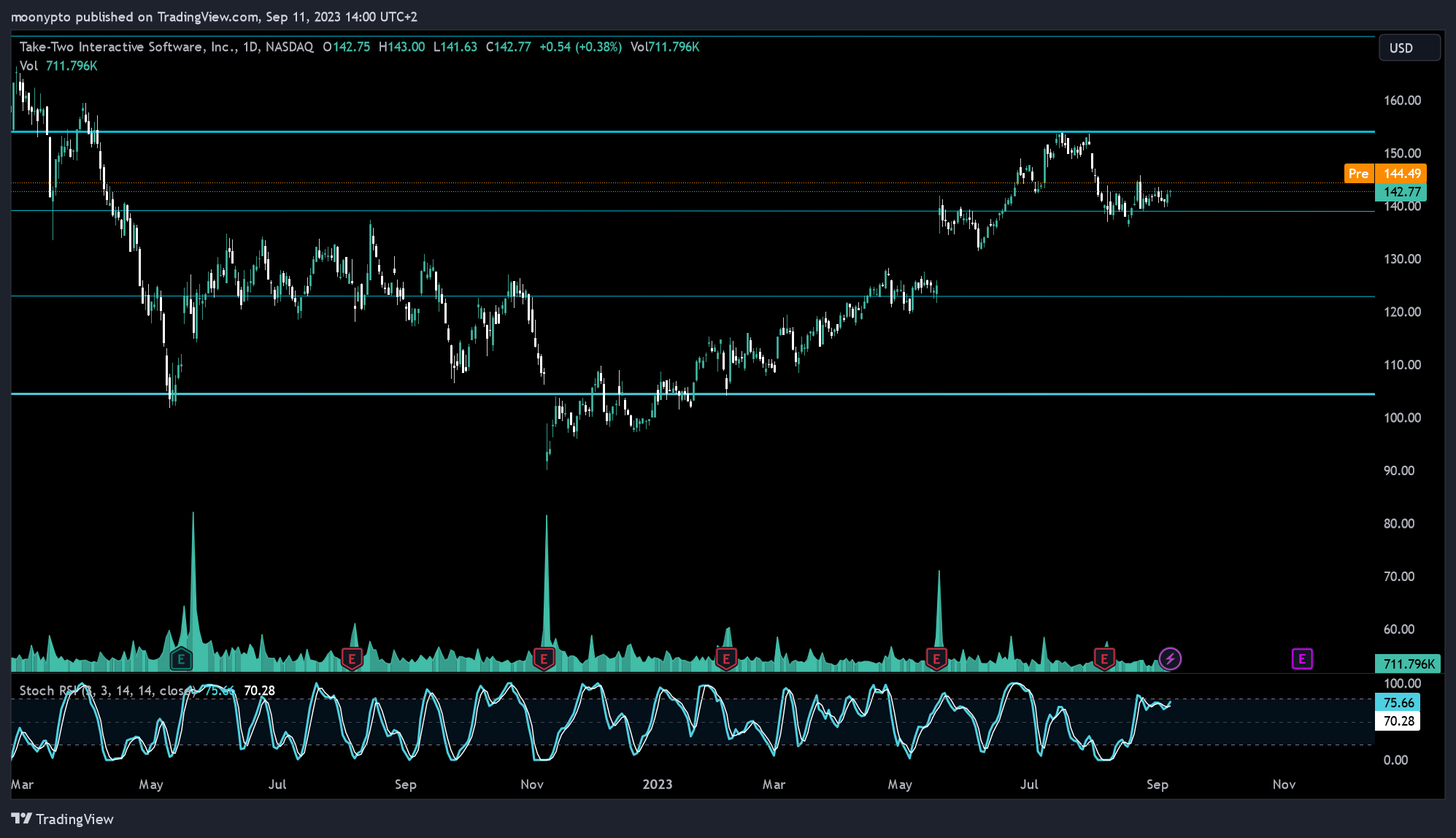Open the purple upcoming earnings marker near Nov 2023
The image size is (1456, 838).
pos(1302,659)
